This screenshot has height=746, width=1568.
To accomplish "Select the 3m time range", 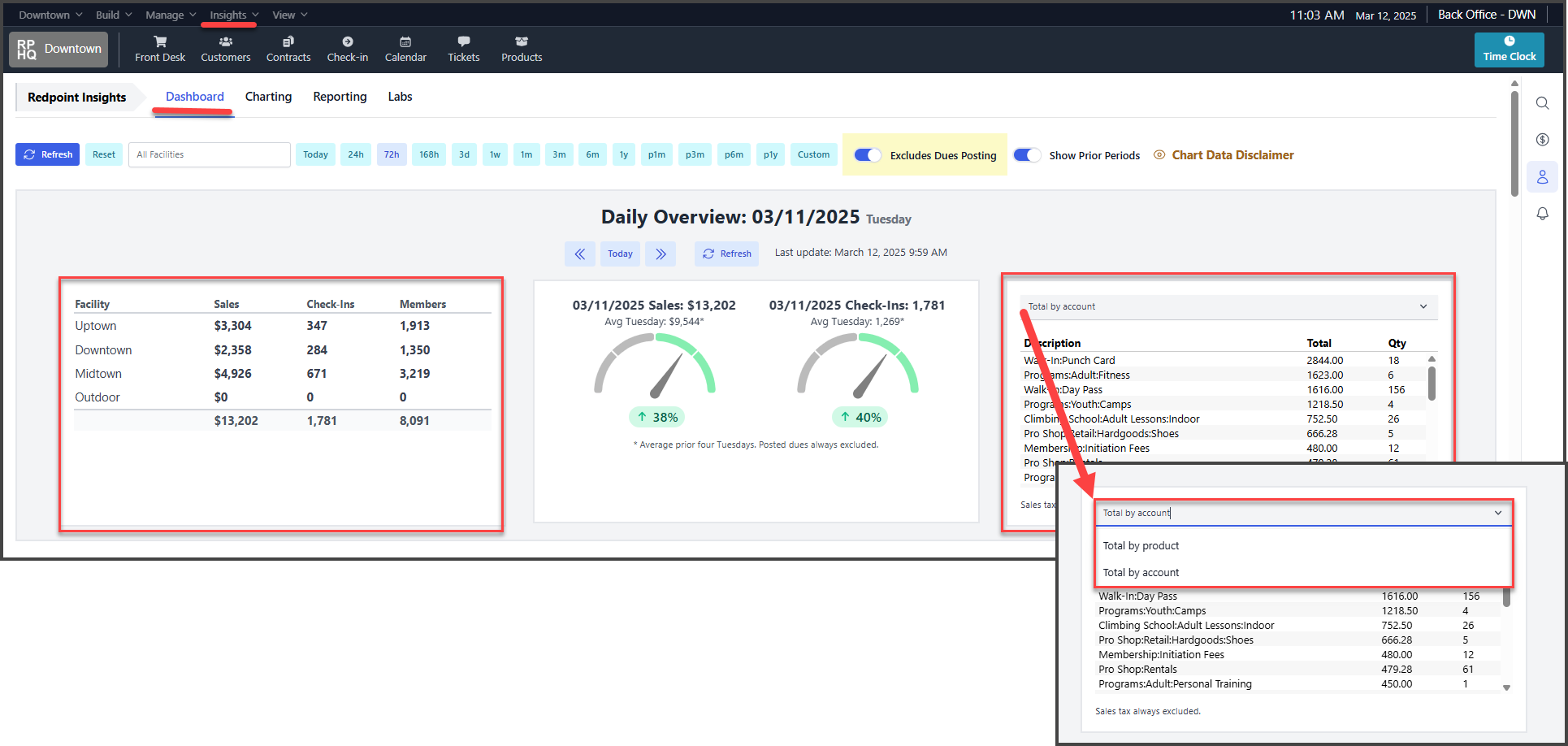I will point(559,154).
